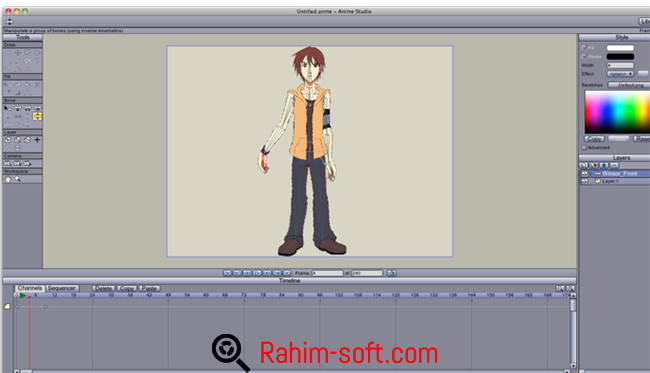Select the first Layer section tool (translate layer)
The image size is (650, 373).
click(x=7, y=140)
